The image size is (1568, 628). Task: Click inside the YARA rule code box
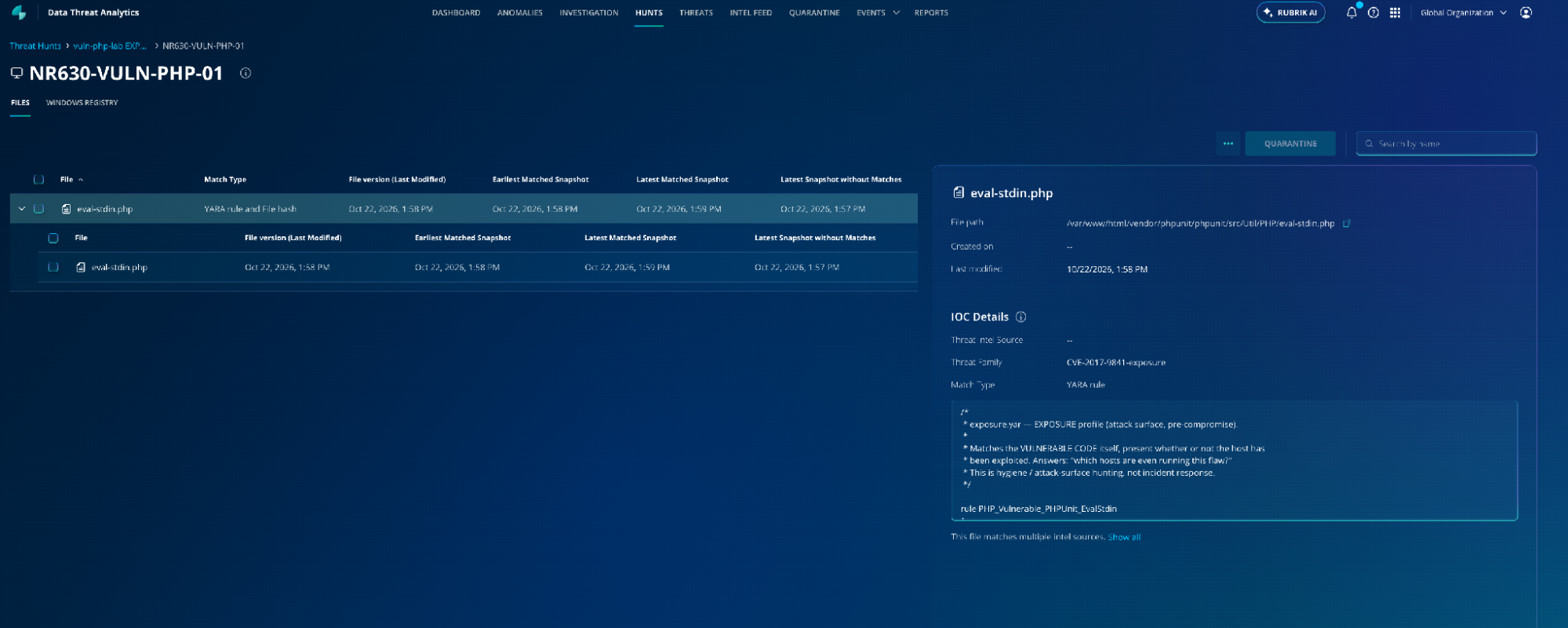coord(1234,461)
